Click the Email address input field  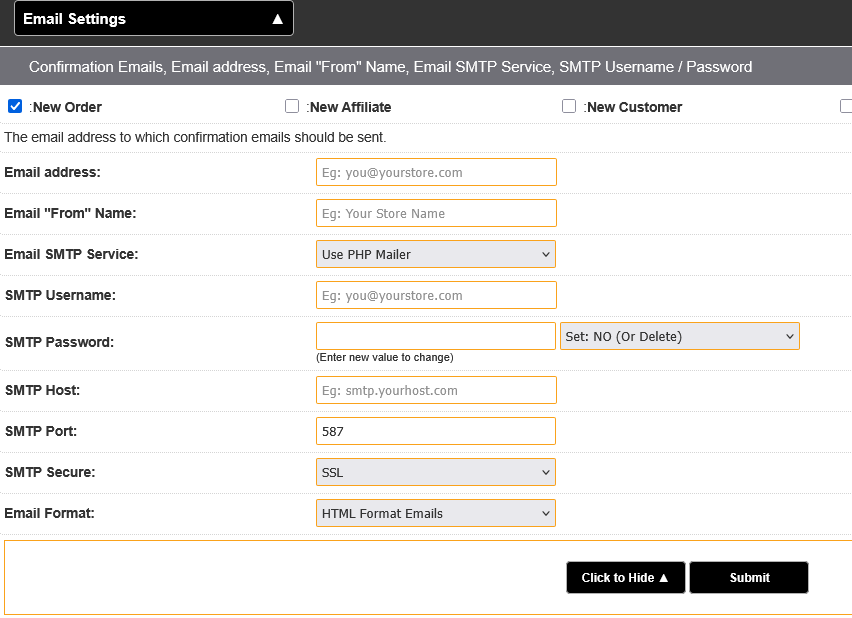click(x=436, y=172)
